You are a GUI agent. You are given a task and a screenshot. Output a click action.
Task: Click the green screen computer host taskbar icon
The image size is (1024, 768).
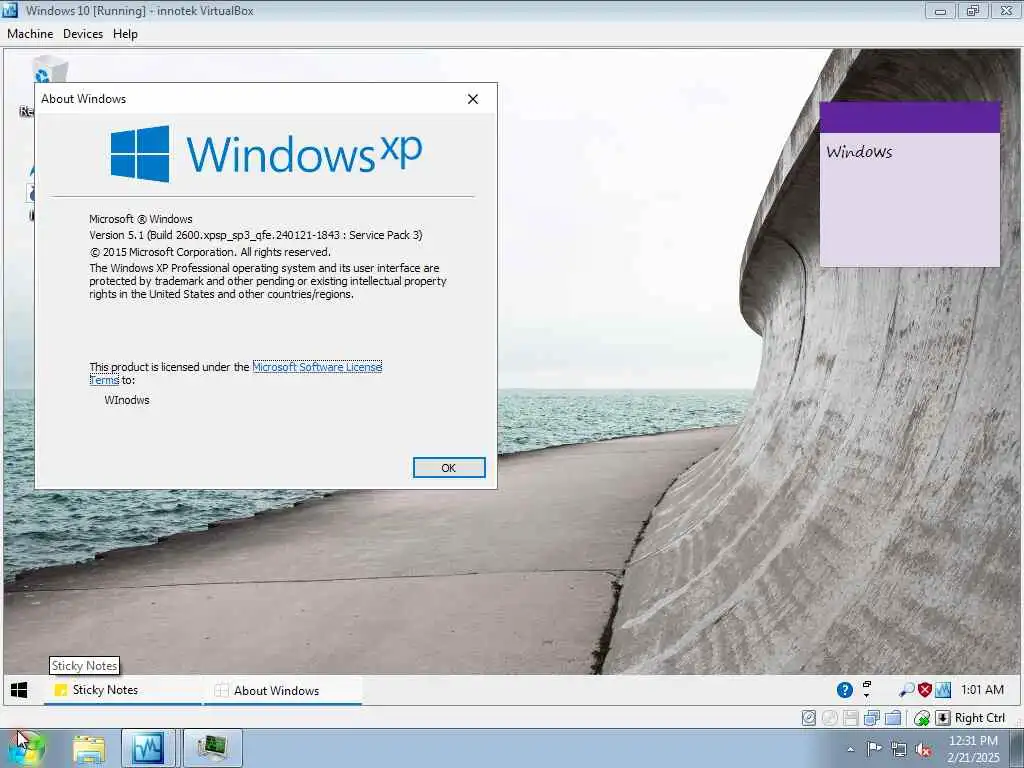pos(212,748)
